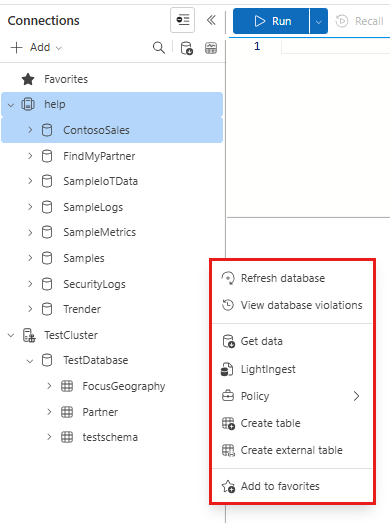Toggle the connections panel view icon
390x523 pixels.
pos(182,20)
